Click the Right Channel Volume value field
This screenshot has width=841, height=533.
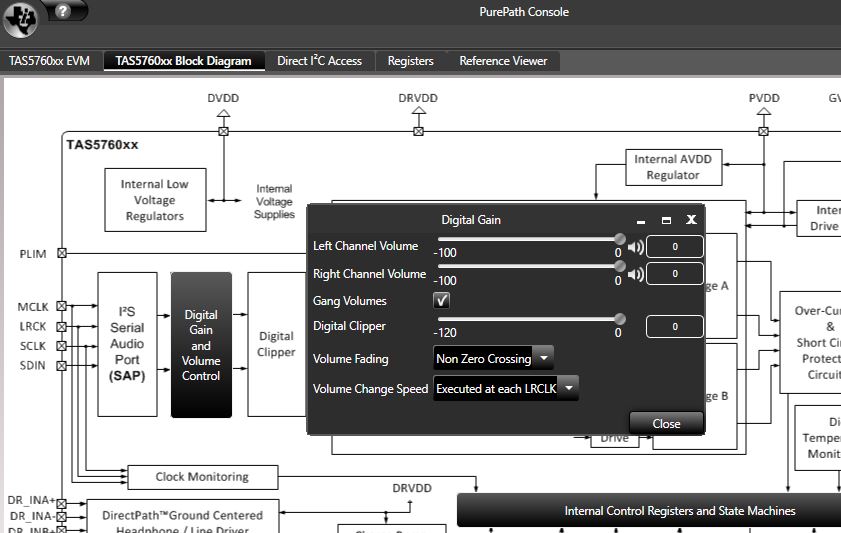(x=675, y=273)
